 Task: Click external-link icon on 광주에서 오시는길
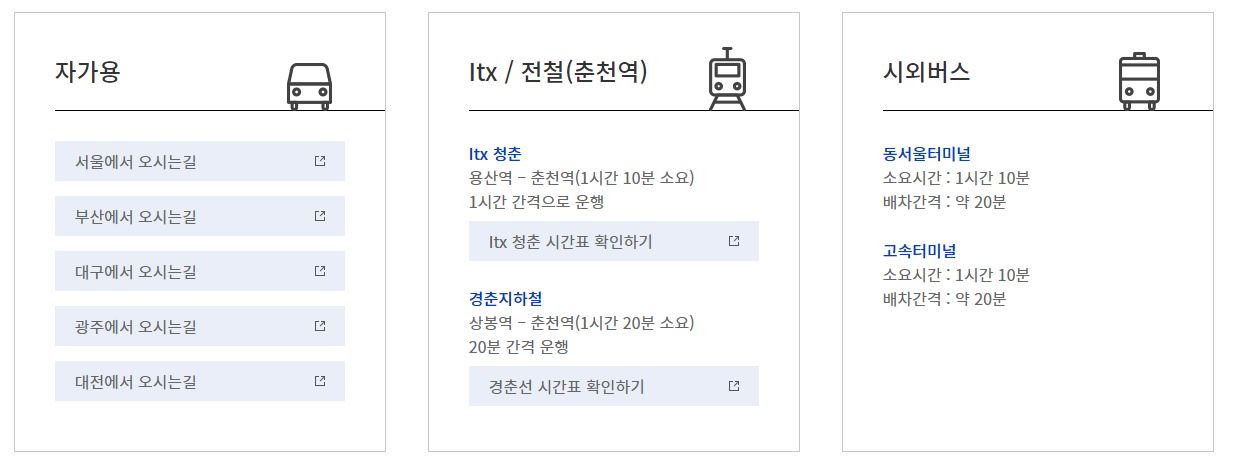click(x=320, y=325)
